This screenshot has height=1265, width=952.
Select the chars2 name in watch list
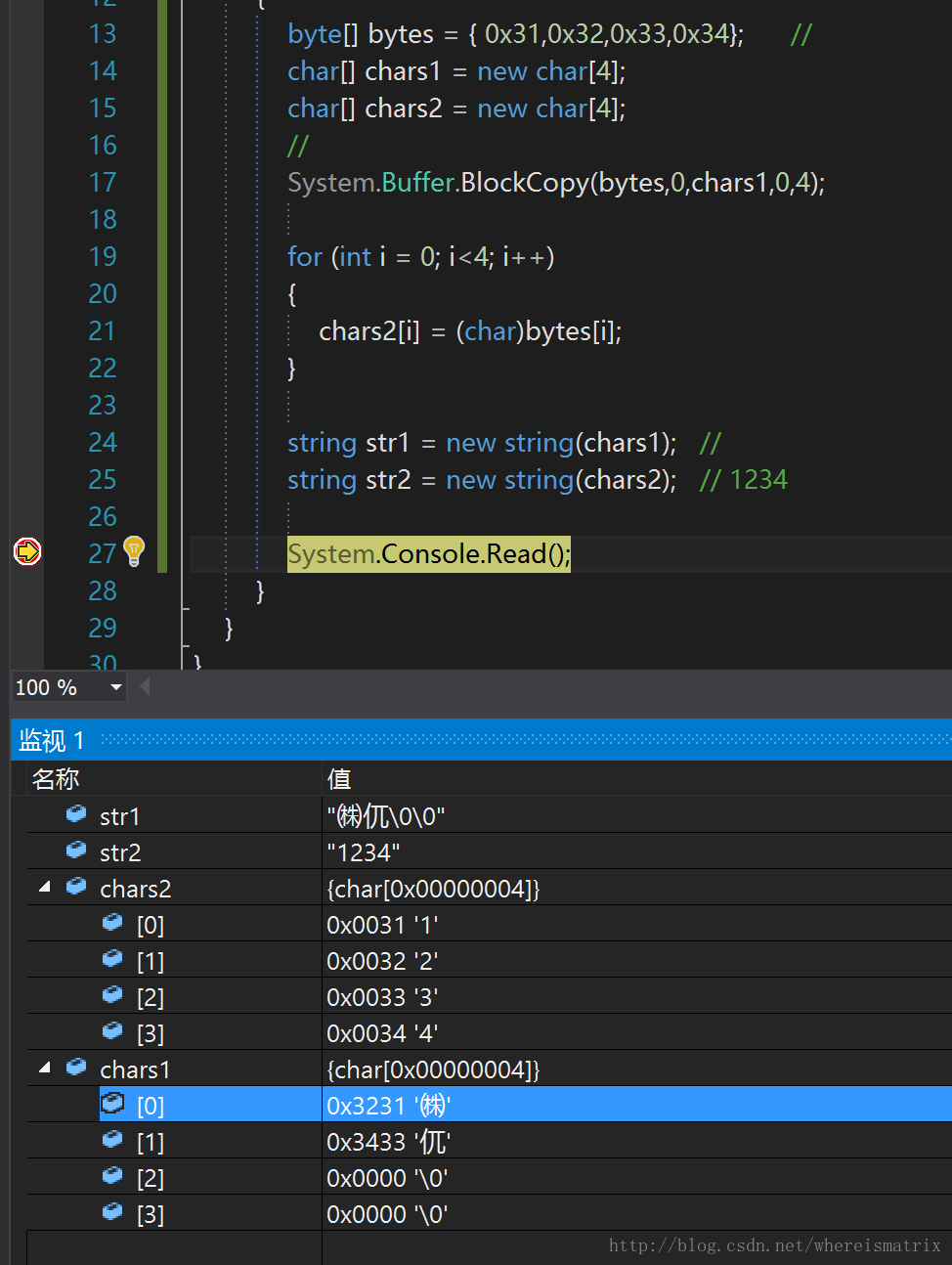(x=135, y=889)
